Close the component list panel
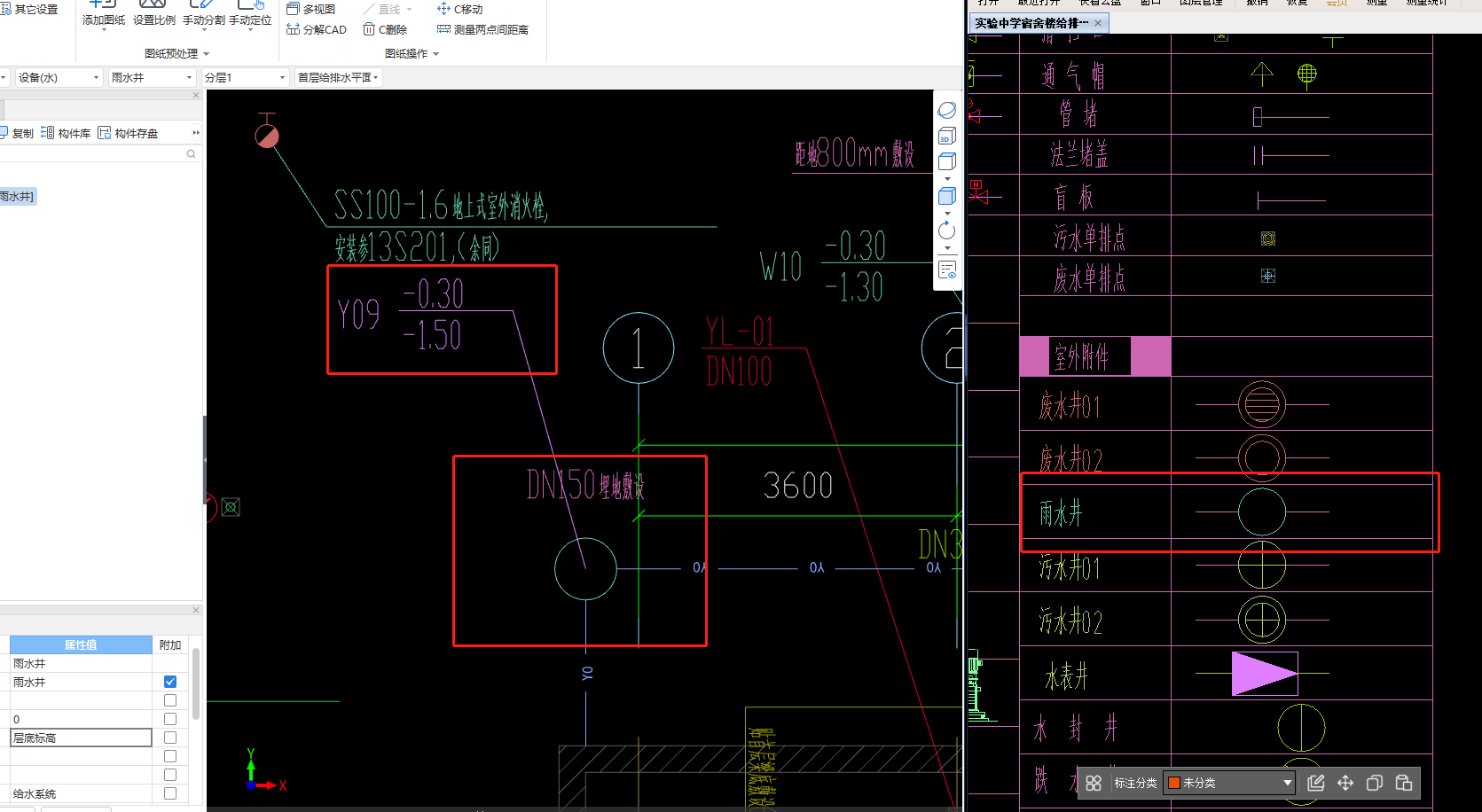 [196, 95]
